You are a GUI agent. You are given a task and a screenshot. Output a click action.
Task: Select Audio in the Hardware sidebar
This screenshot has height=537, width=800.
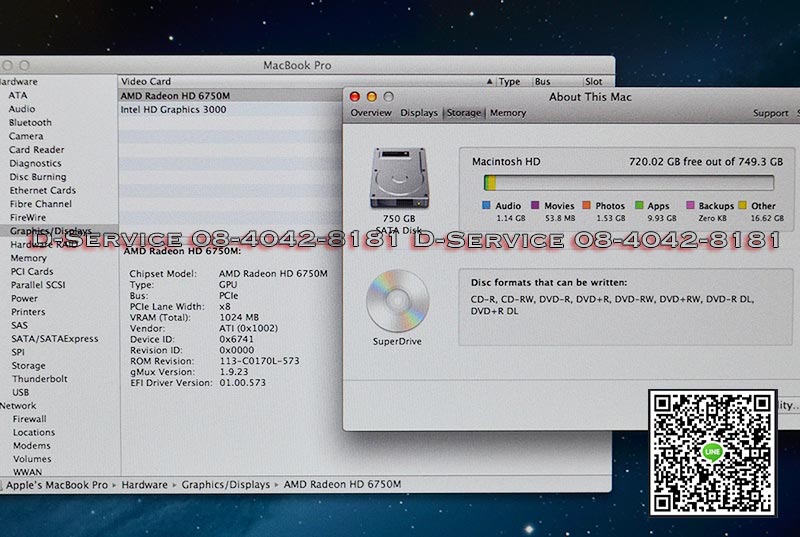click(x=22, y=109)
